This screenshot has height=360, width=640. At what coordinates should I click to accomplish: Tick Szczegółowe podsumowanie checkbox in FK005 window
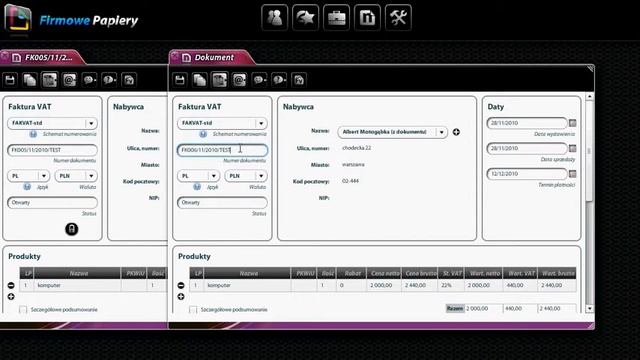[23, 310]
